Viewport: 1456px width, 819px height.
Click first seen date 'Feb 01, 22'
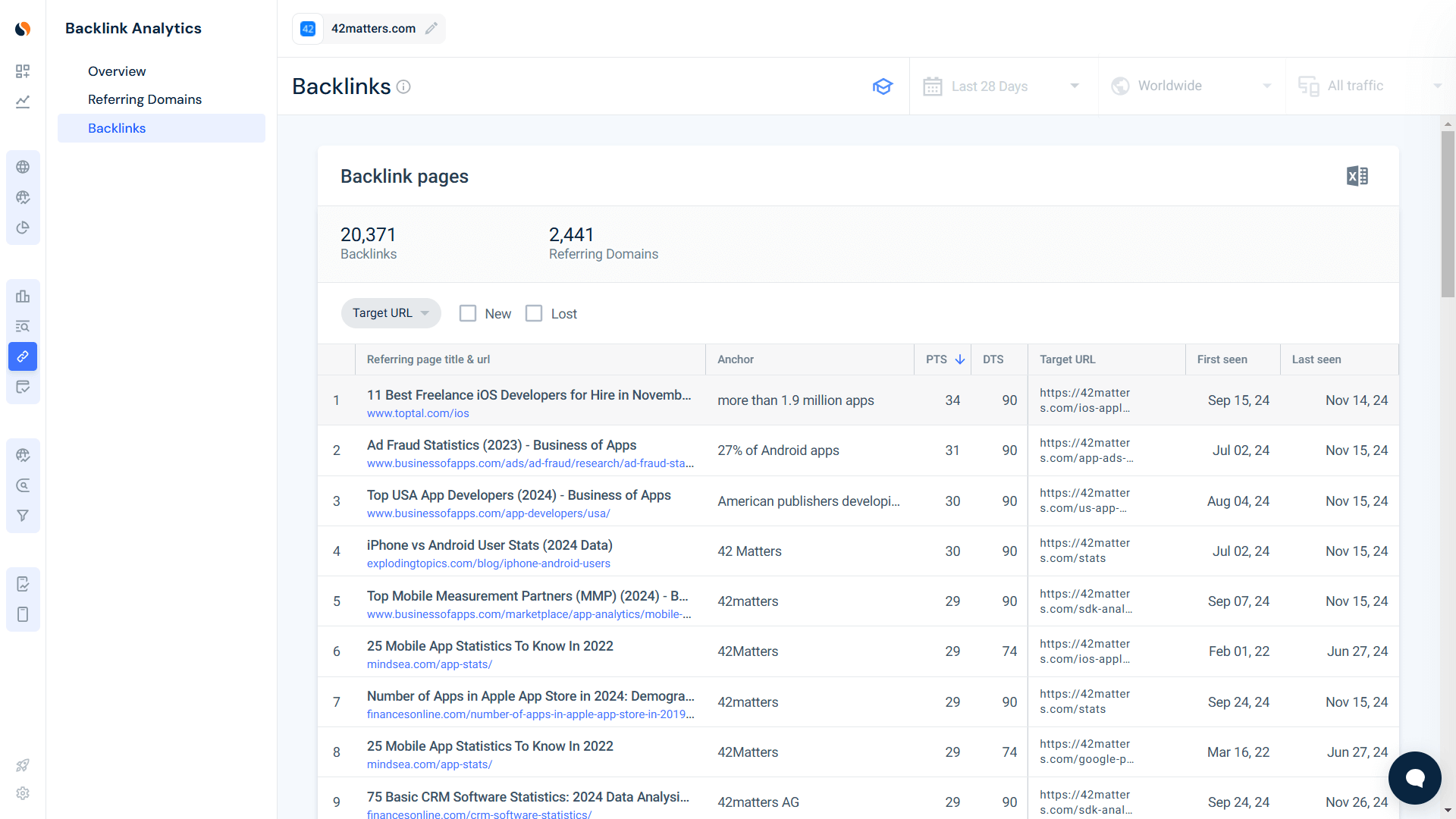pos(1239,651)
